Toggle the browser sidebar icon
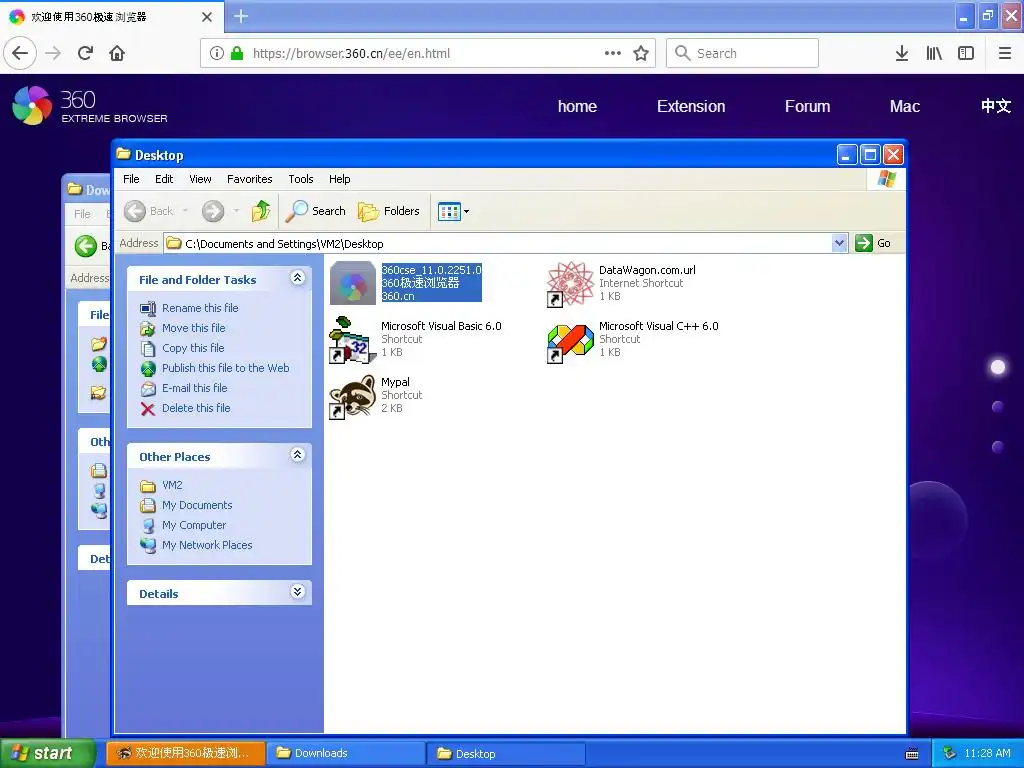The width and height of the screenshot is (1024, 768). tap(966, 53)
